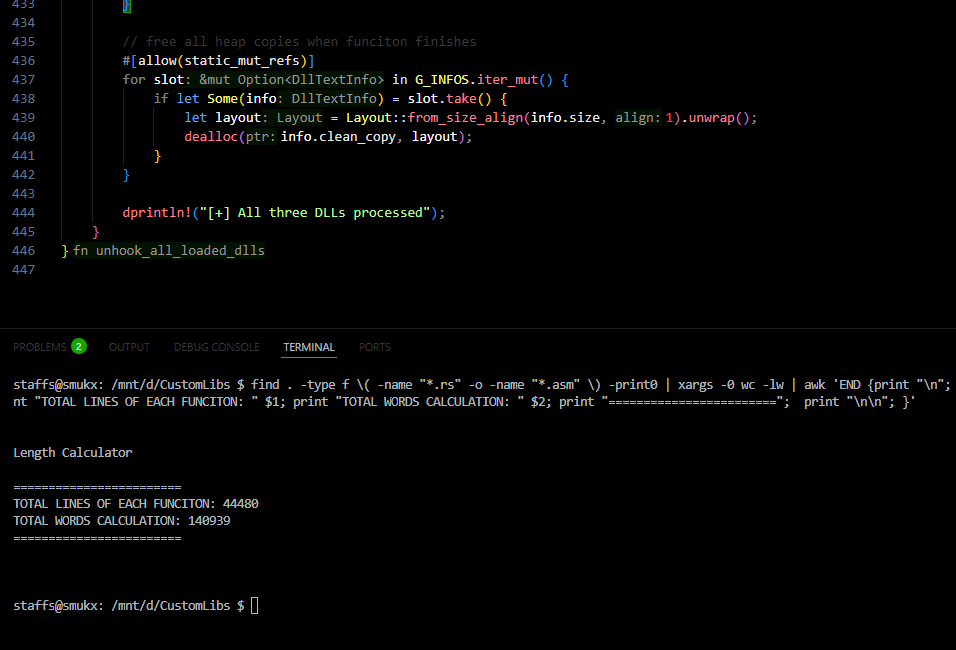Open the PROBLEMS panel tab
Image resolution: width=956 pixels, height=650 pixels.
40,347
